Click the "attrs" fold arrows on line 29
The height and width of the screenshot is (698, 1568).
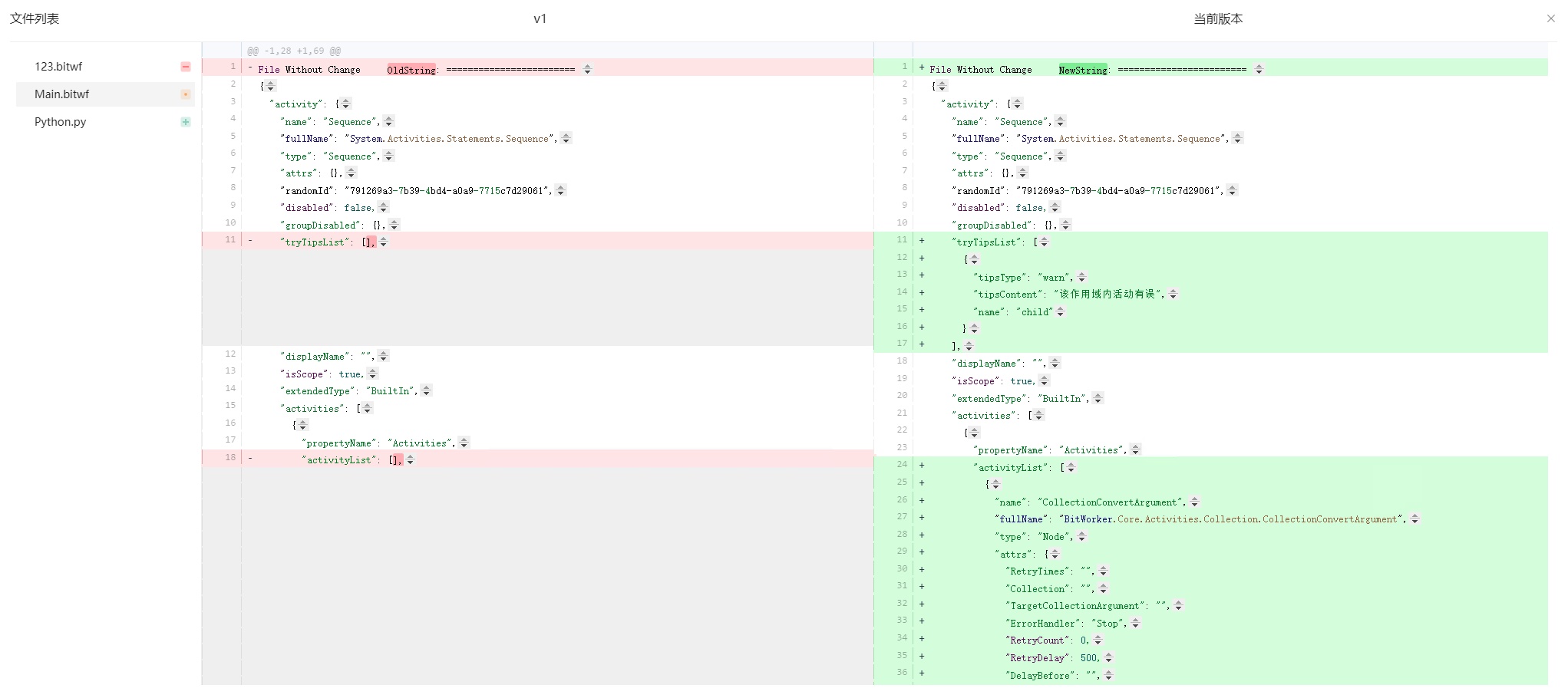[1055, 554]
